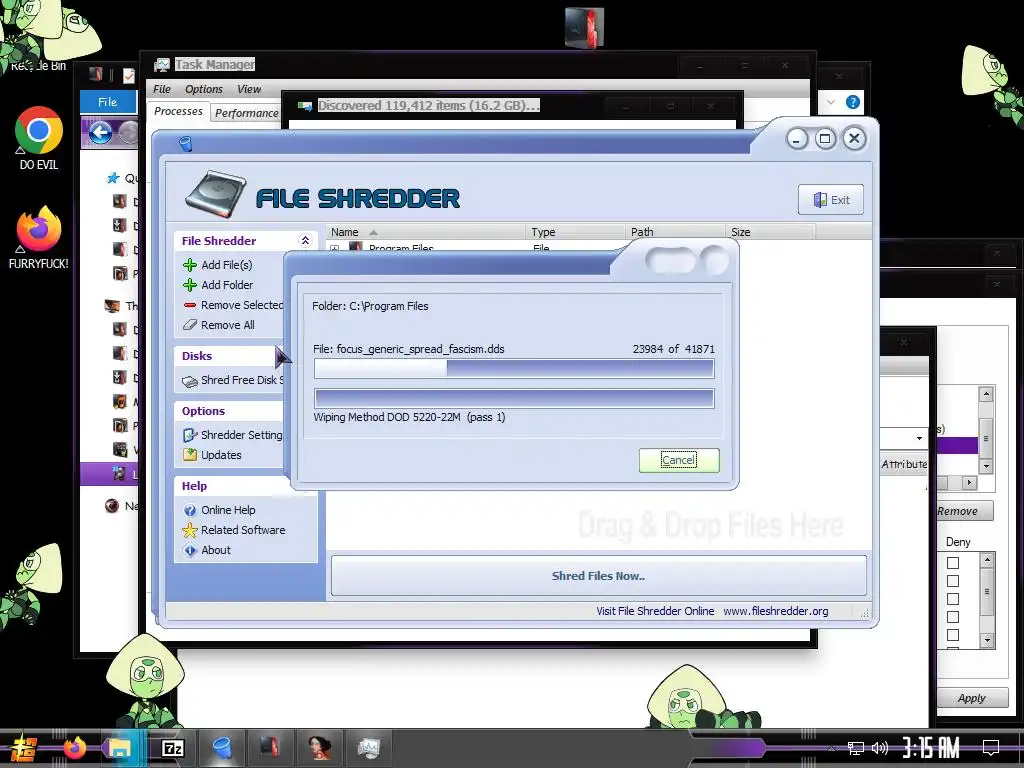Click the Add File(s) green plus icon
Screen dimensions: 1024x768
190,264
